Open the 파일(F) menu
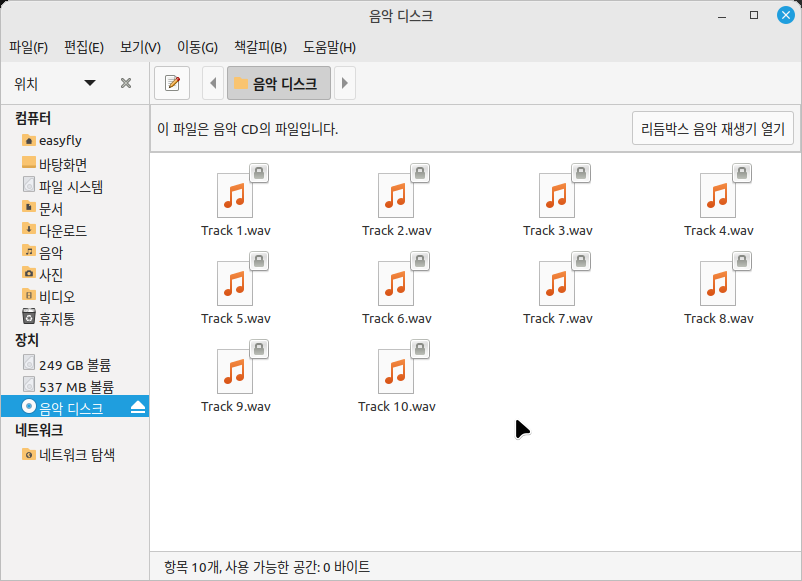The width and height of the screenshot is (802, 581). [29, 48]
